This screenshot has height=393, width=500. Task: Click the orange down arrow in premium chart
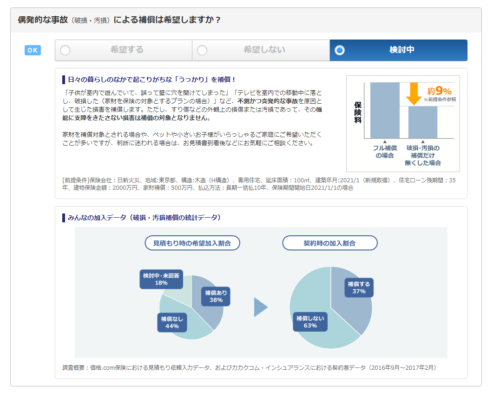tap(414, 94)
